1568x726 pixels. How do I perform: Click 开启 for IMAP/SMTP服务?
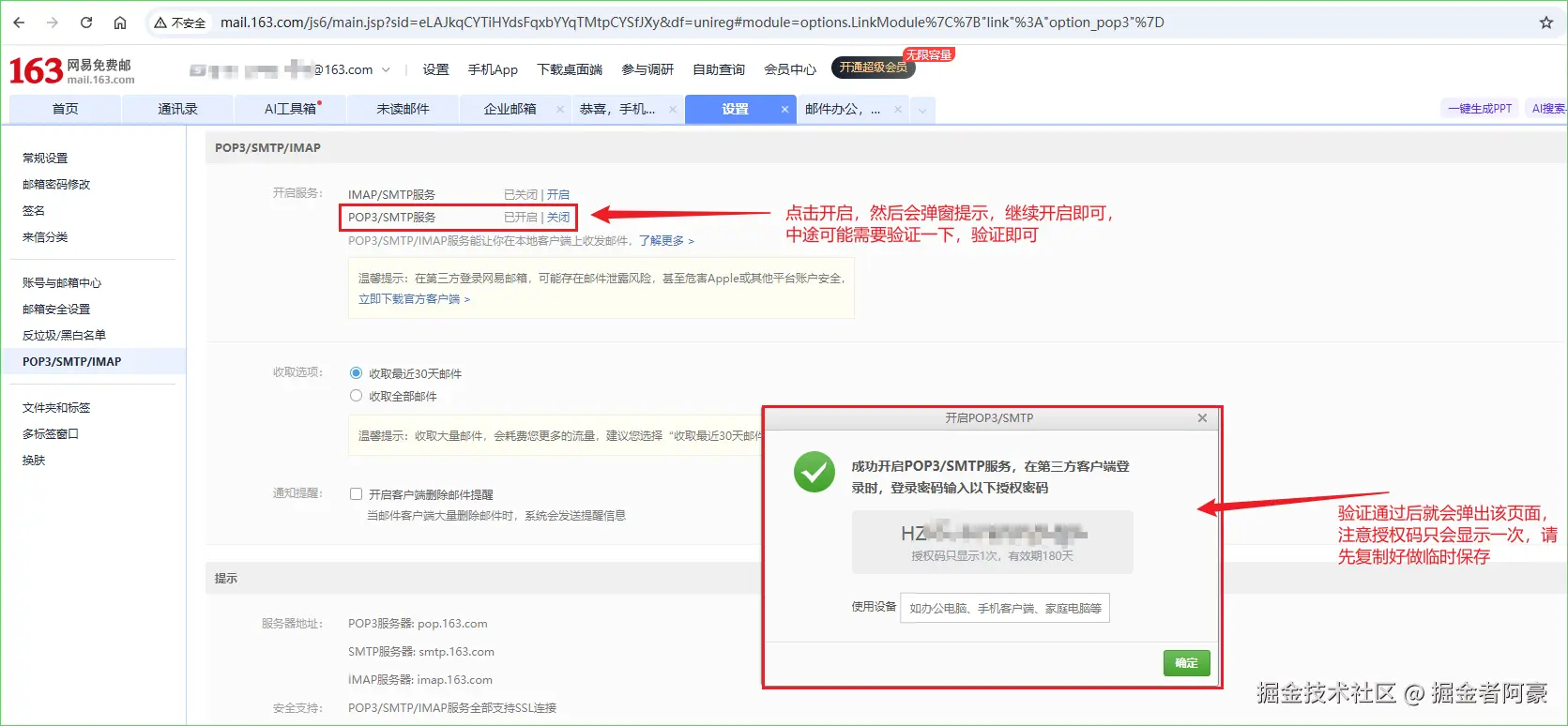[558, 195]
